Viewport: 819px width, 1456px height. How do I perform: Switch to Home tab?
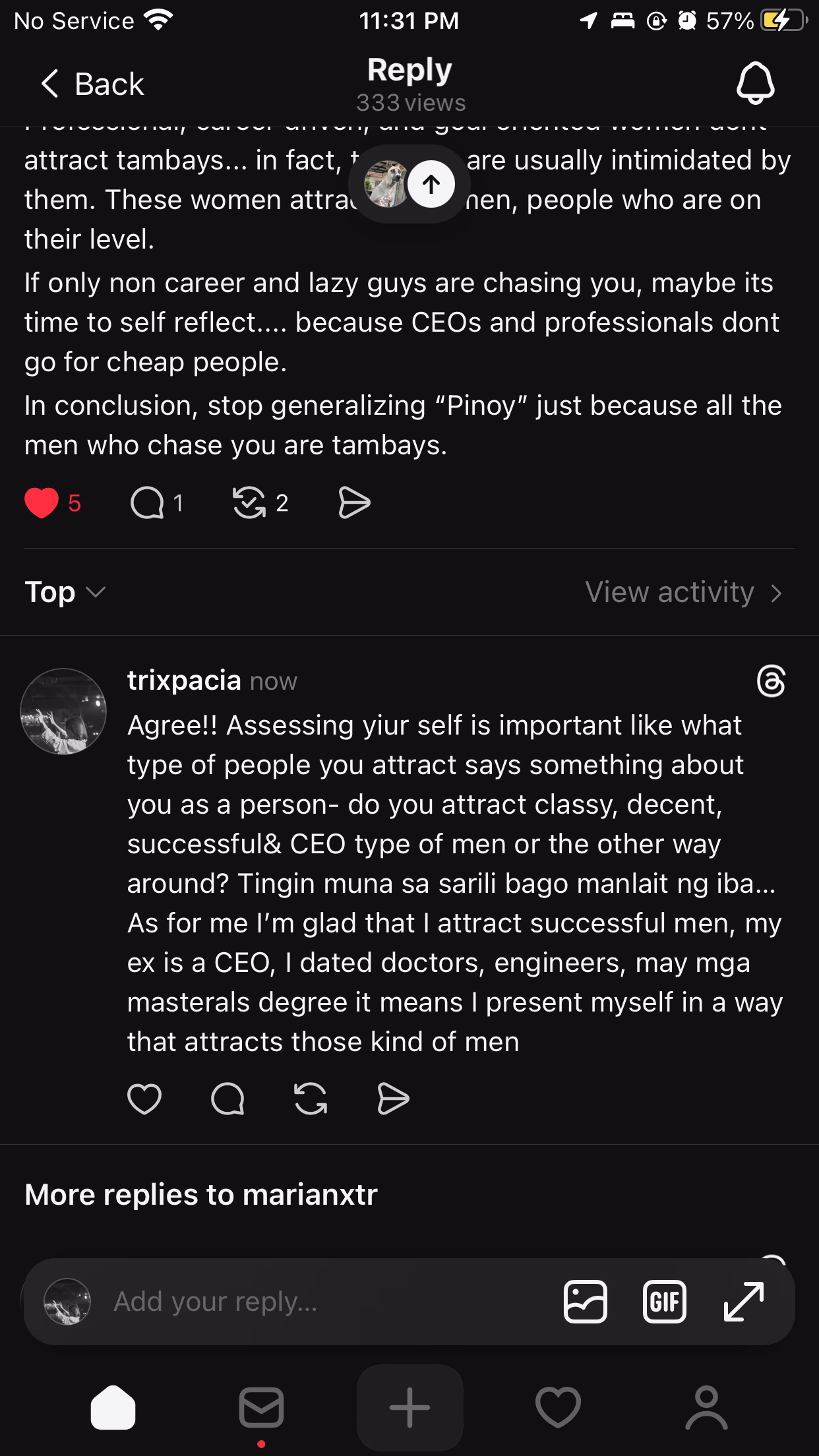coord(113,1407)
